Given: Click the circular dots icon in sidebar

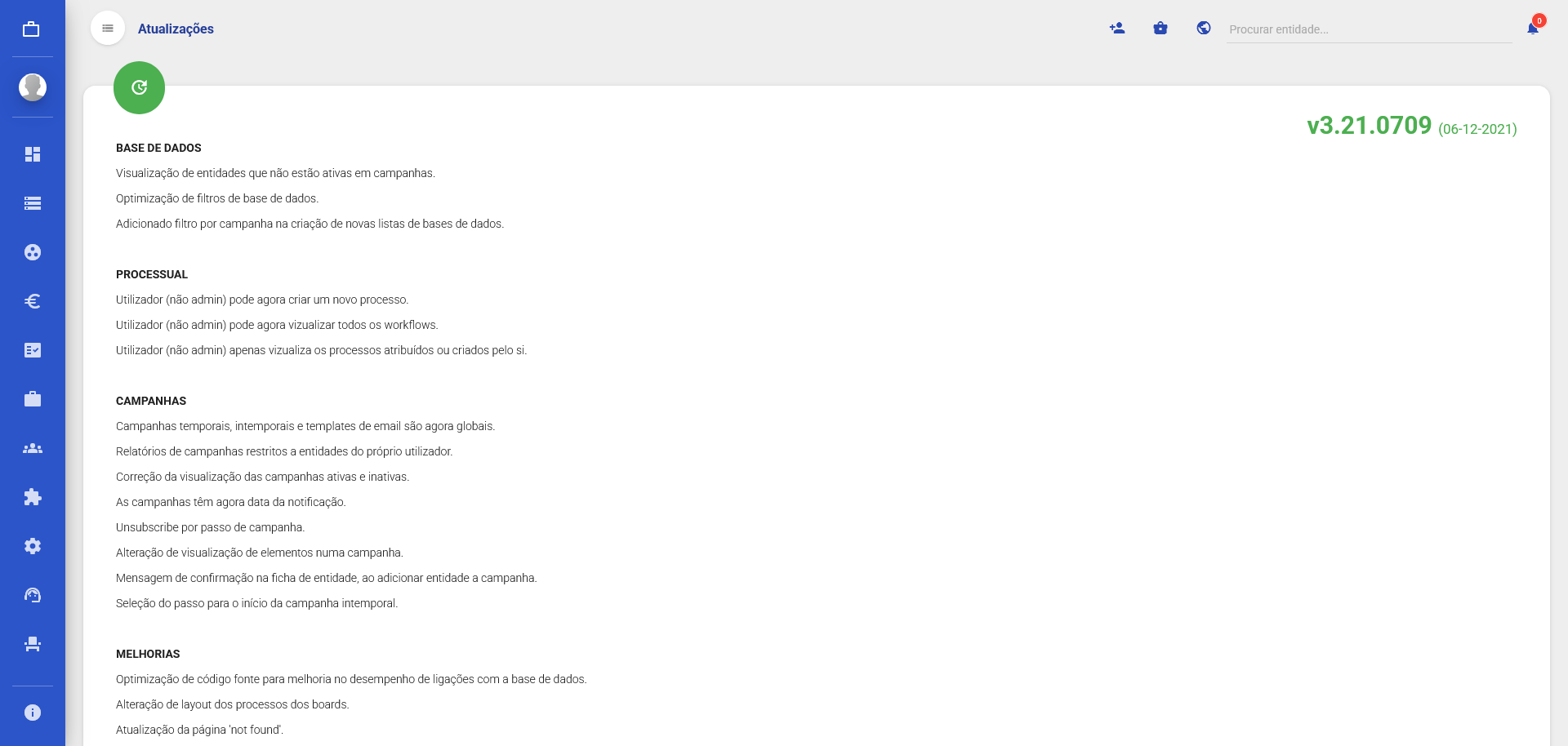Looking at the screenshot, I should (x=33, y=252).
